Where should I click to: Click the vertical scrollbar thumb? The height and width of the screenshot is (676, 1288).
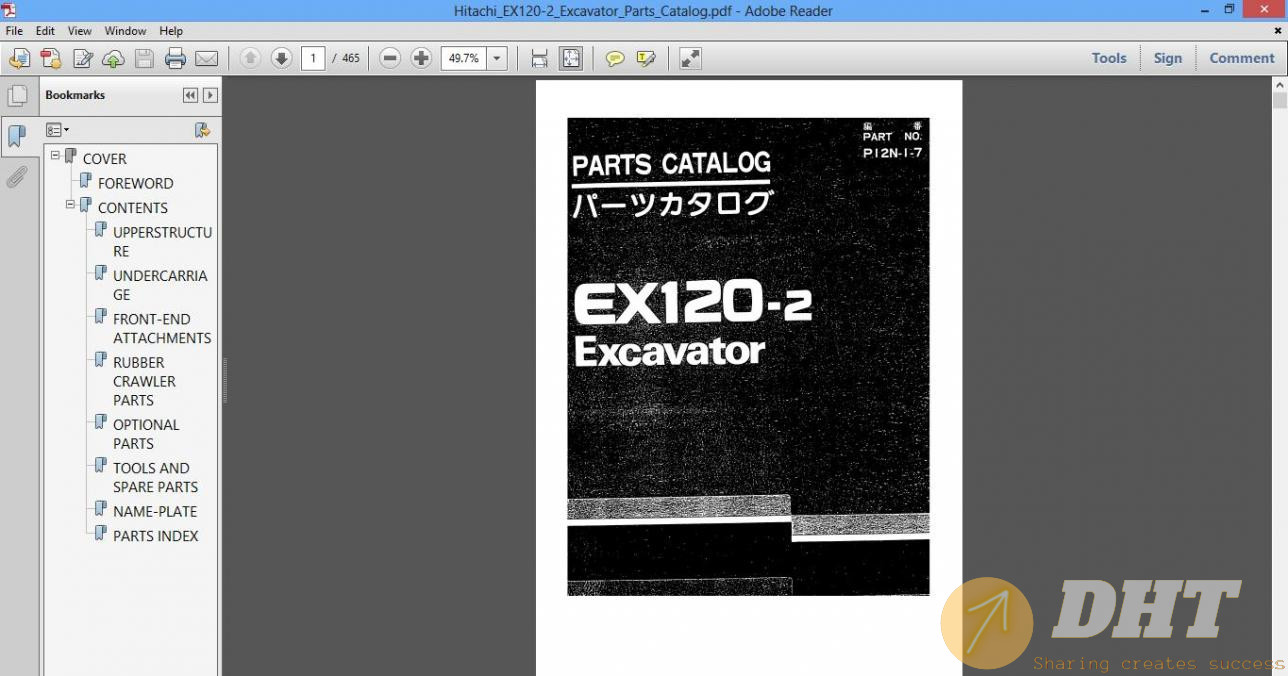click(x=1279, y=100)
